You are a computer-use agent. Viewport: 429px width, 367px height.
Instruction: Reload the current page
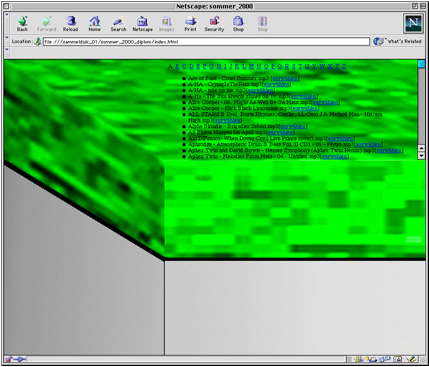coord(70,23)
